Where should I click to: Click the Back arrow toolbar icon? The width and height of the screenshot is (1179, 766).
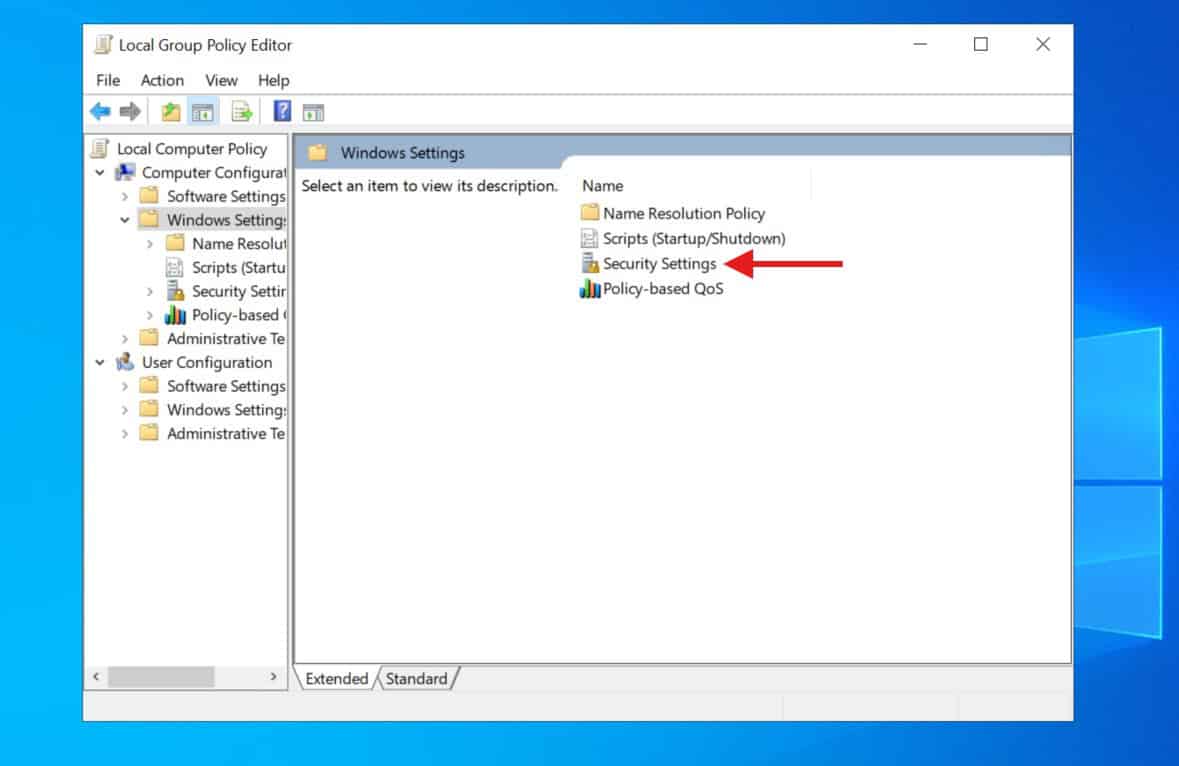coord(100,112)
